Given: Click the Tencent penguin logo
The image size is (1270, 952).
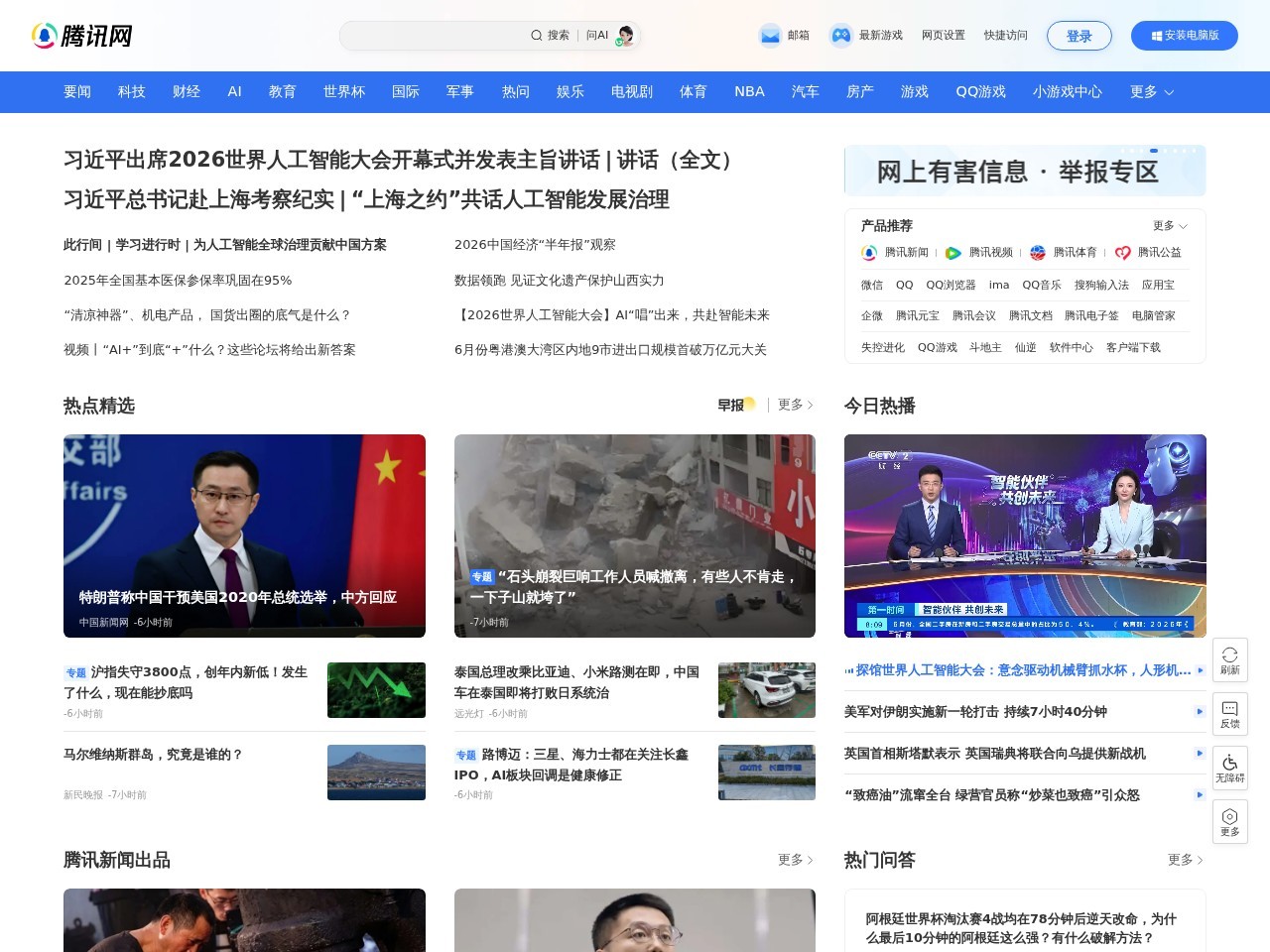Looking at the screenshot, I should 44,36.
